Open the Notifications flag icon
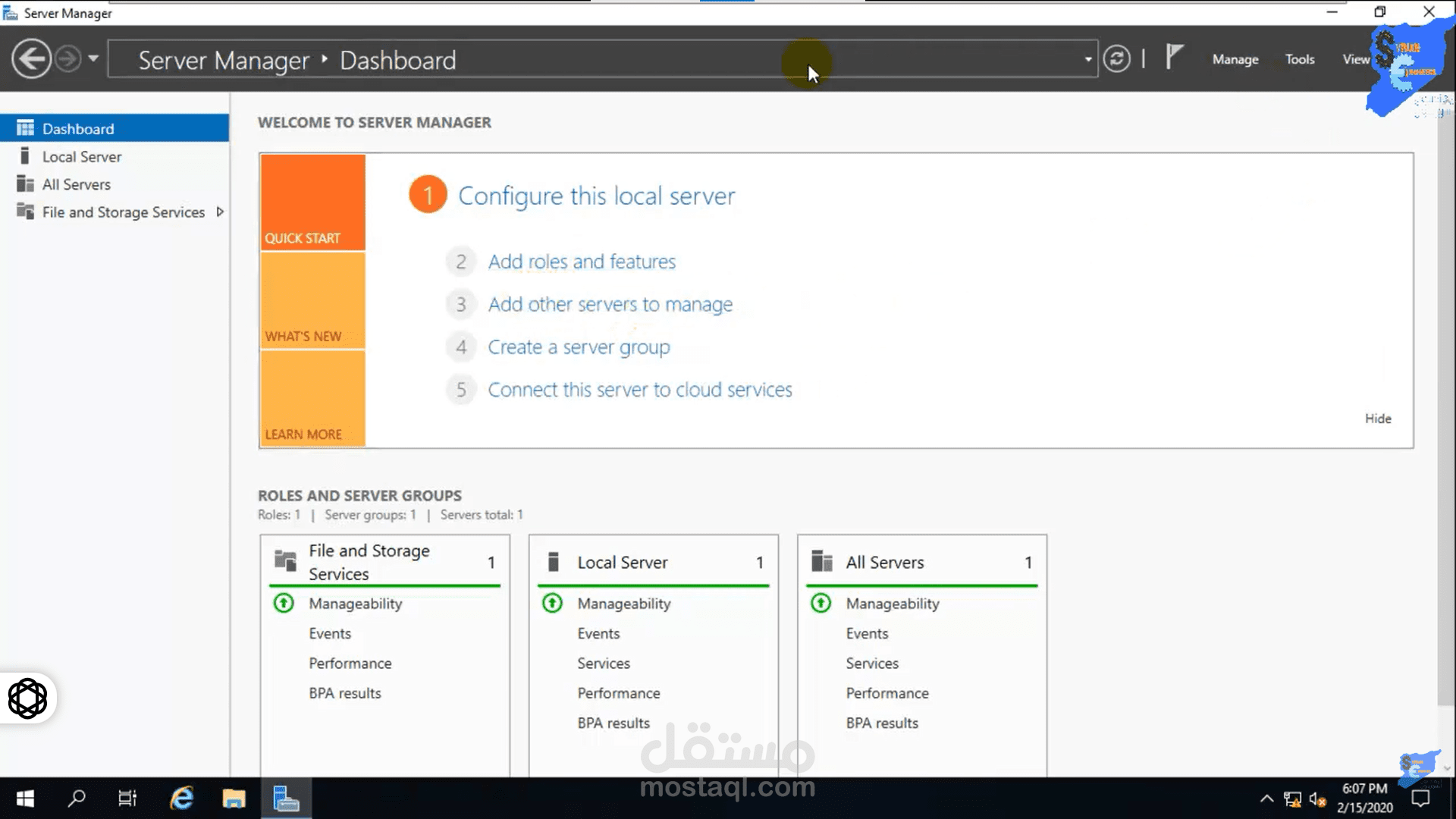The height and width of the screenshot is (819, 1456). [1174, 57]
